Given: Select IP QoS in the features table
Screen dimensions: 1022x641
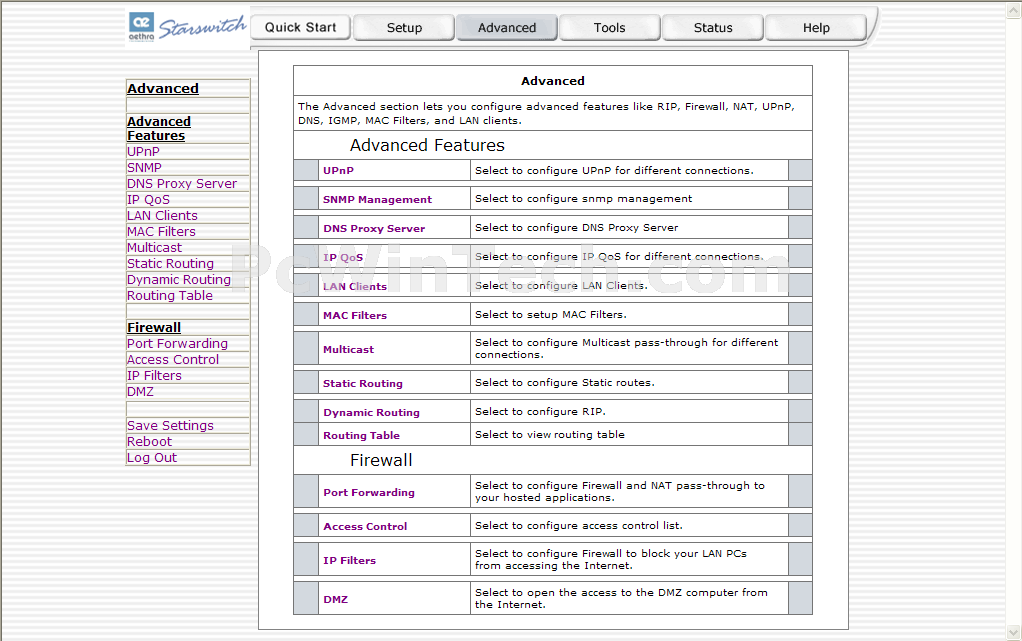Looking at the screenshot, I should pos(343,258).
